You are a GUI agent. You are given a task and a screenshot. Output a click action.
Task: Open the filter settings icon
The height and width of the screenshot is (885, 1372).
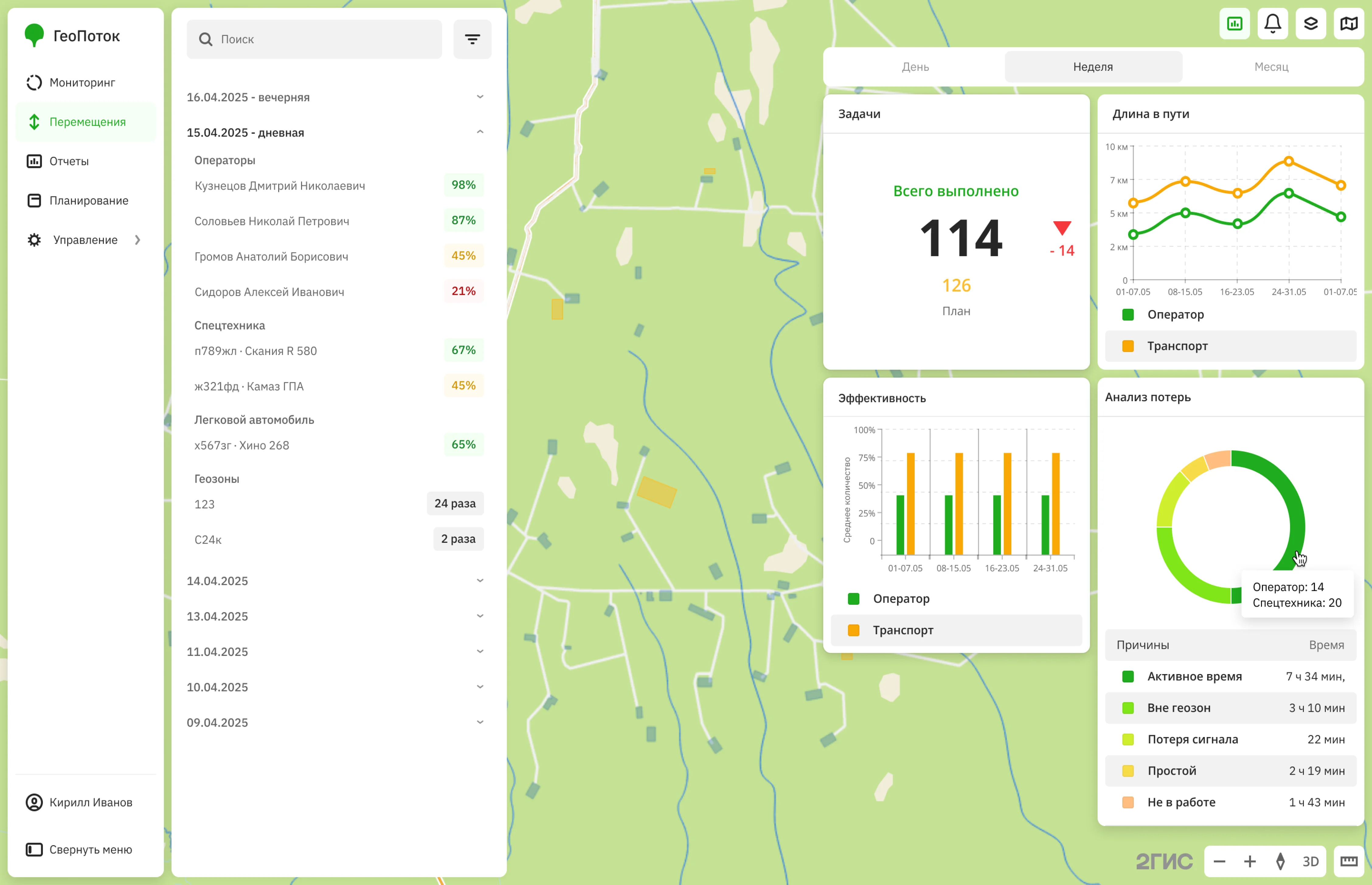click(472, 39)
